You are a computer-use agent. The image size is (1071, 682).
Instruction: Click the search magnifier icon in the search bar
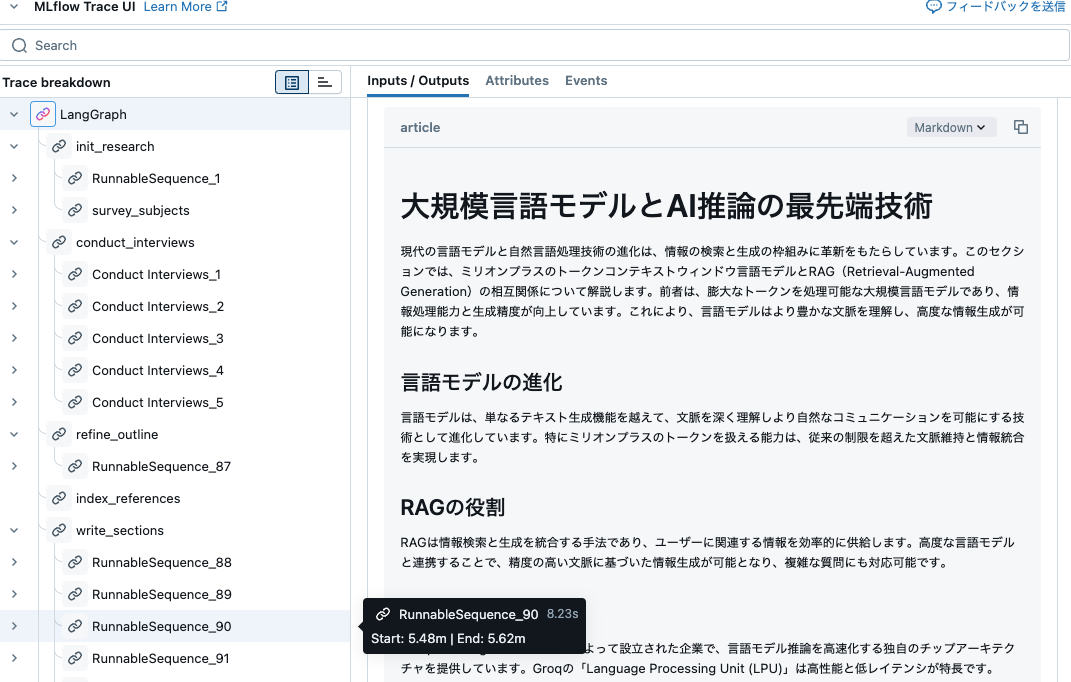click(18, 45)
